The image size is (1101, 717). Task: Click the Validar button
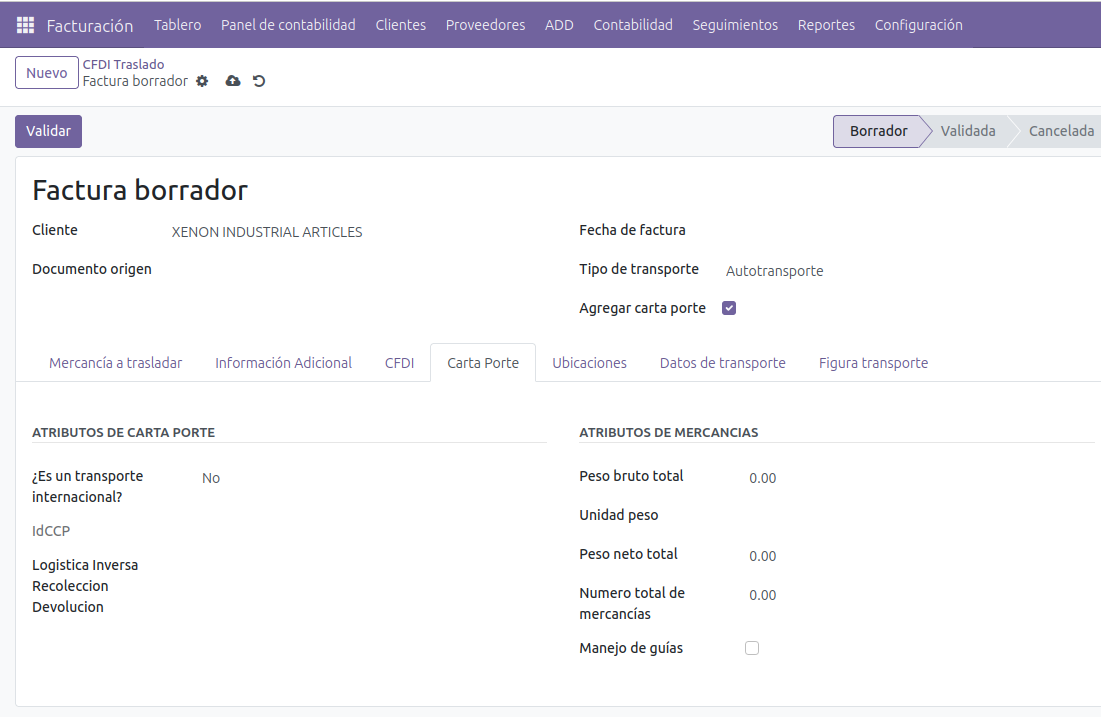click(48, 131)
